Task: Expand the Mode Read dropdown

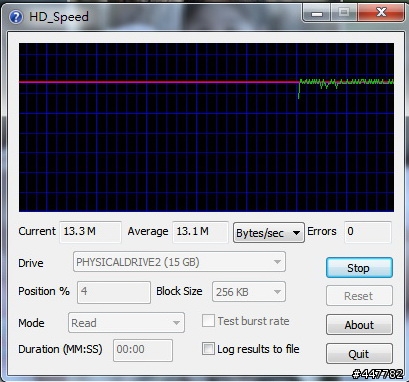Action: point(126,322)
